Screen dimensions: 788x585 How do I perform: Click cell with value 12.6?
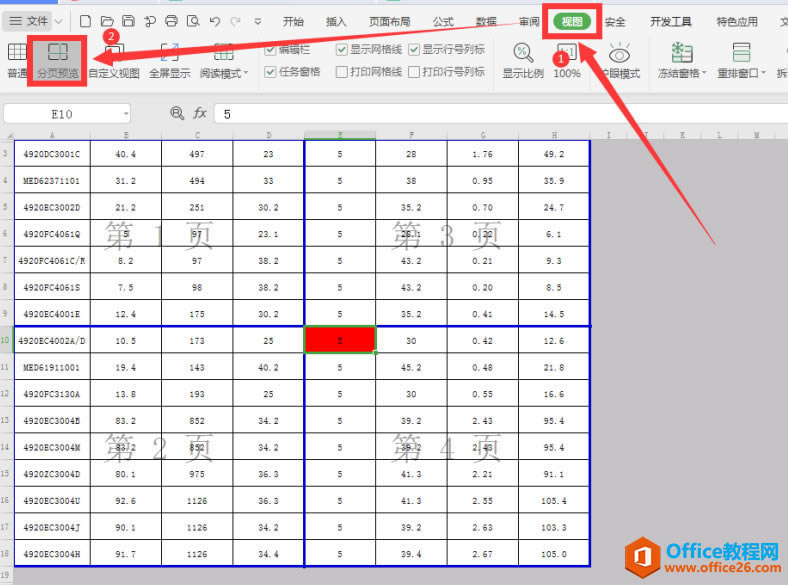(554, 340)
